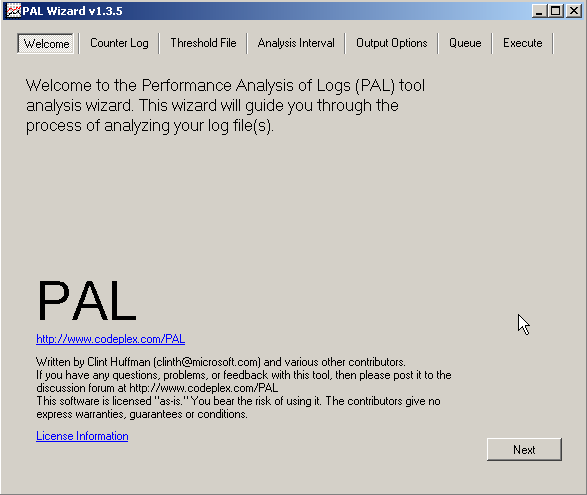Minimize the PAL Wizard window
This screenshot has height=495, width=587.
click(x=539, y=11)
